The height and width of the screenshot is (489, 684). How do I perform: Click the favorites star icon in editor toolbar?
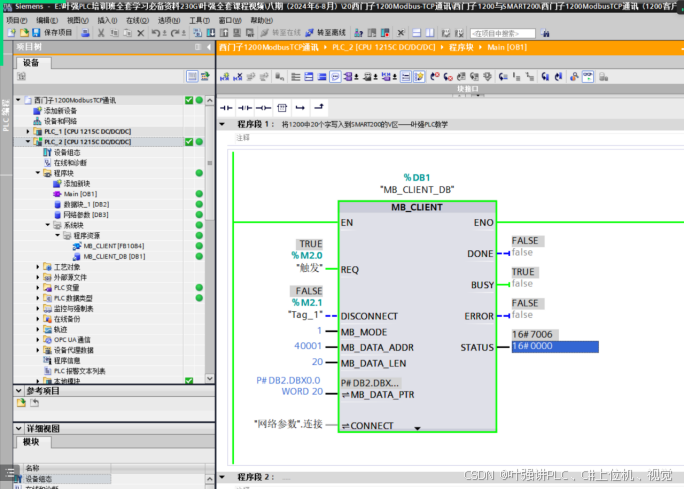(x=419, y=77)
